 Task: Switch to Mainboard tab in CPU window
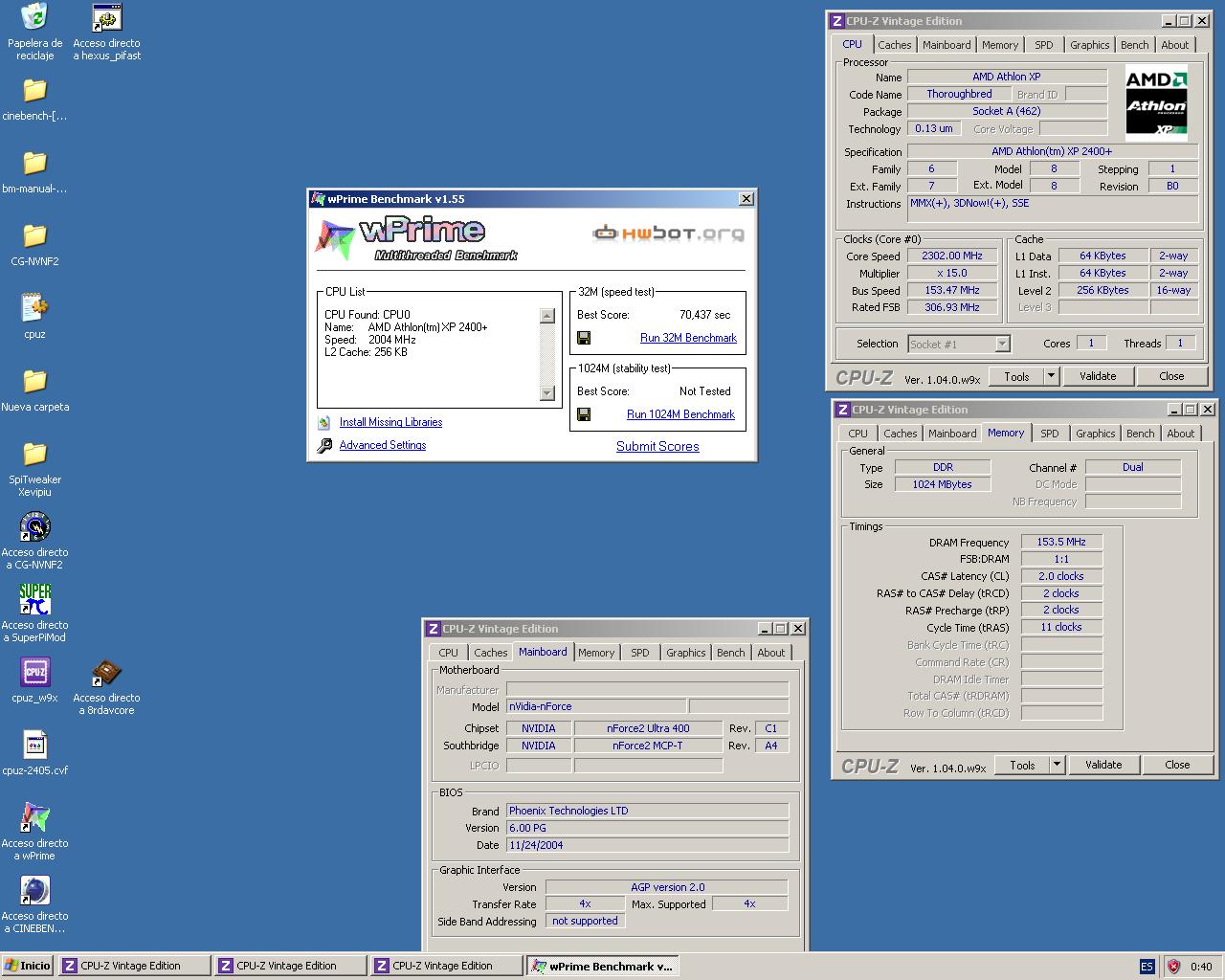tap(947, 45)
